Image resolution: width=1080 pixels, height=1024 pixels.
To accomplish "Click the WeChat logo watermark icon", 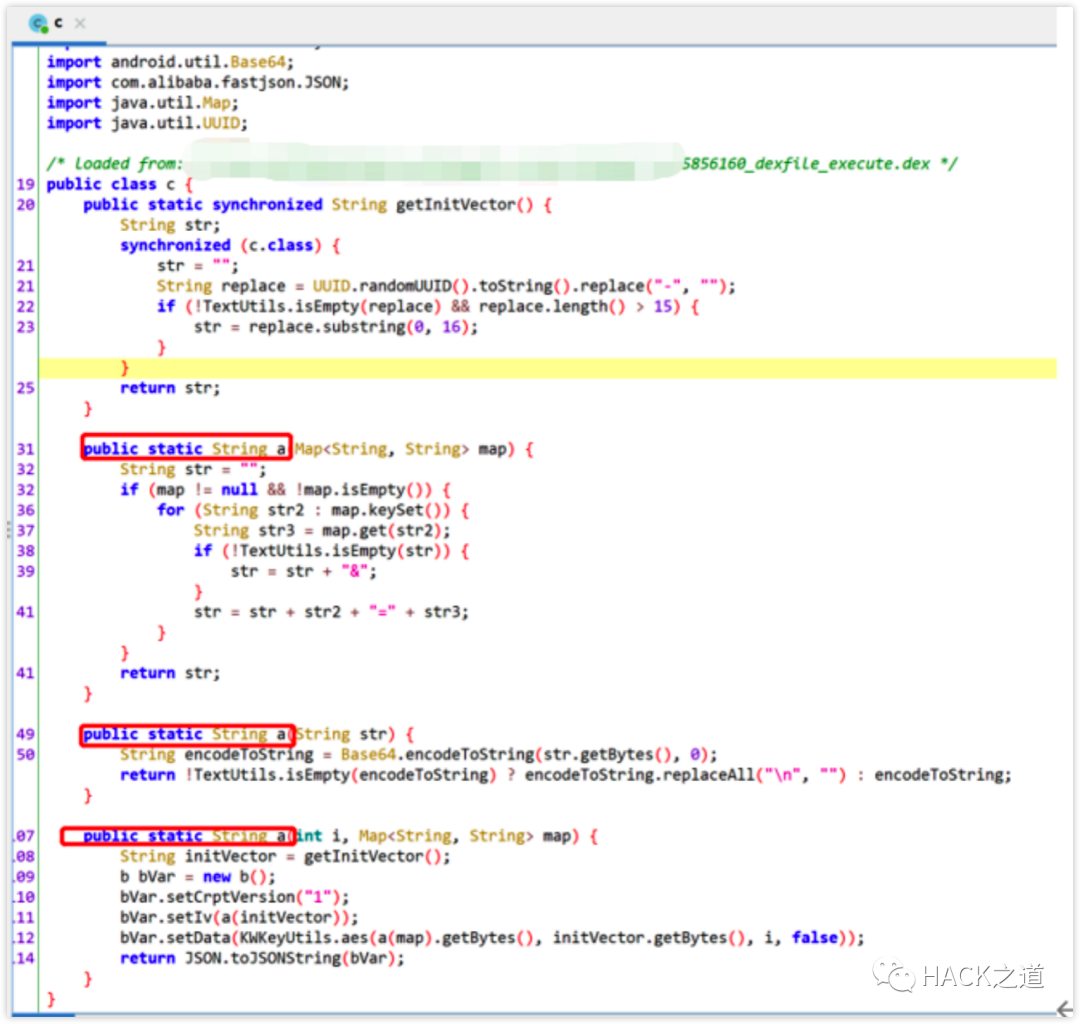I will (893, 974).
